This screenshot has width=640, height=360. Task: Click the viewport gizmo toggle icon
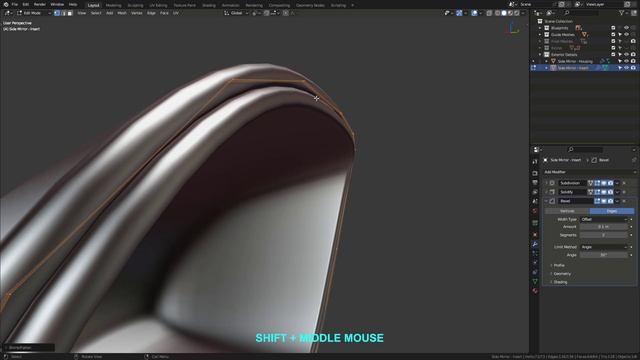pyautogui.click(x=459, y=13)
